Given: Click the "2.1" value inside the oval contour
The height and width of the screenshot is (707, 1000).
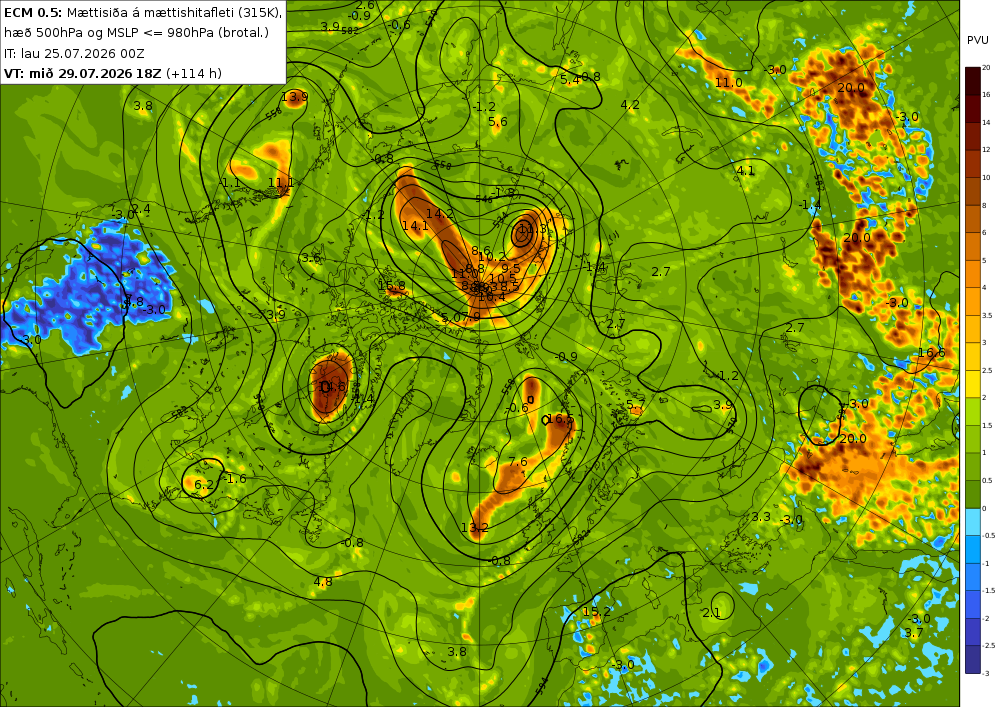Looking at the screenshot, I should [711, 613].
